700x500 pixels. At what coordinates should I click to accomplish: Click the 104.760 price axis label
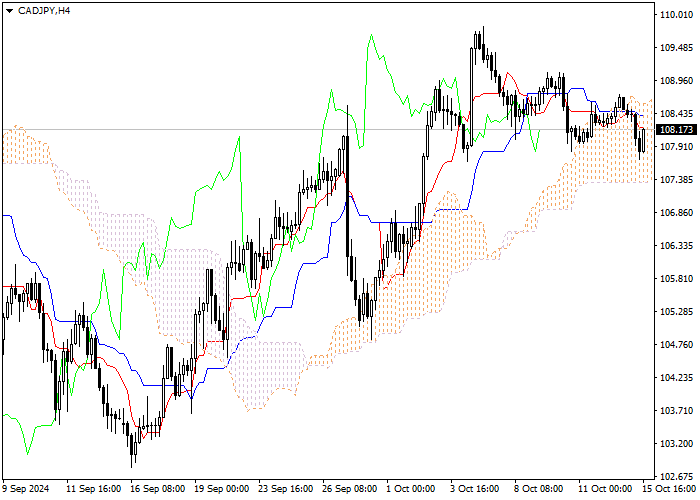tap(676, 345)
